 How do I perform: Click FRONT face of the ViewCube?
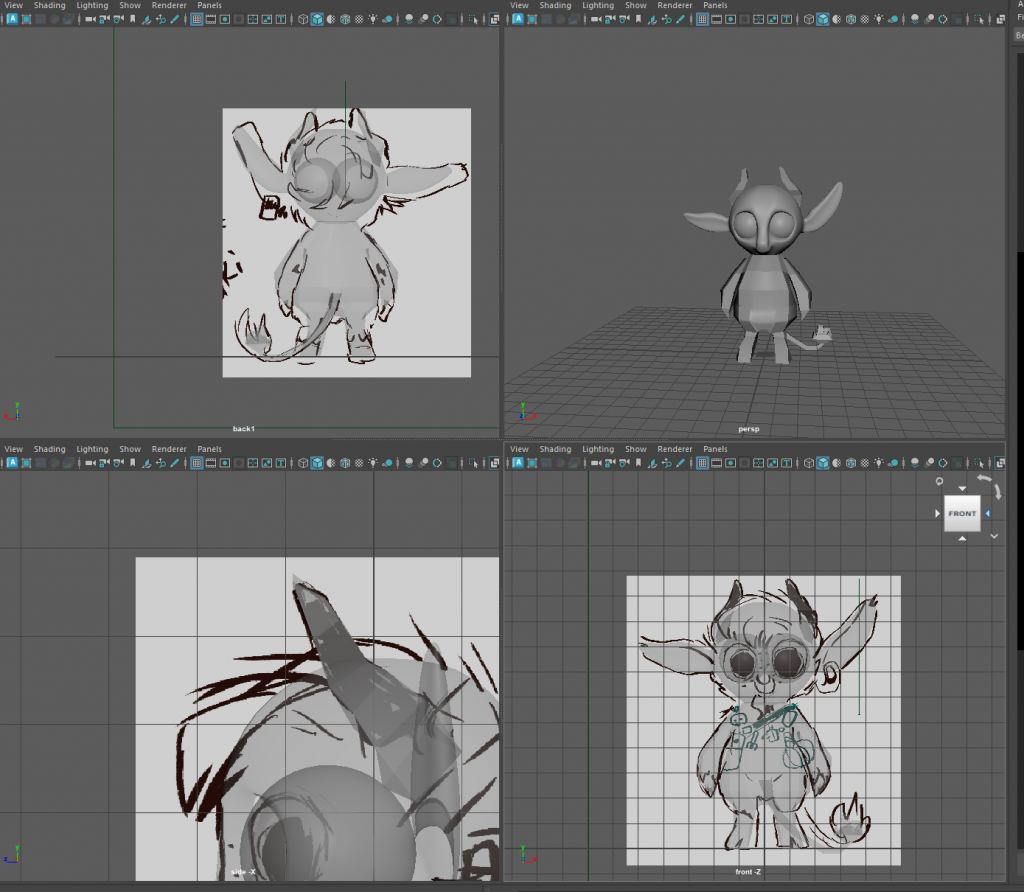[x=962, y=513]
